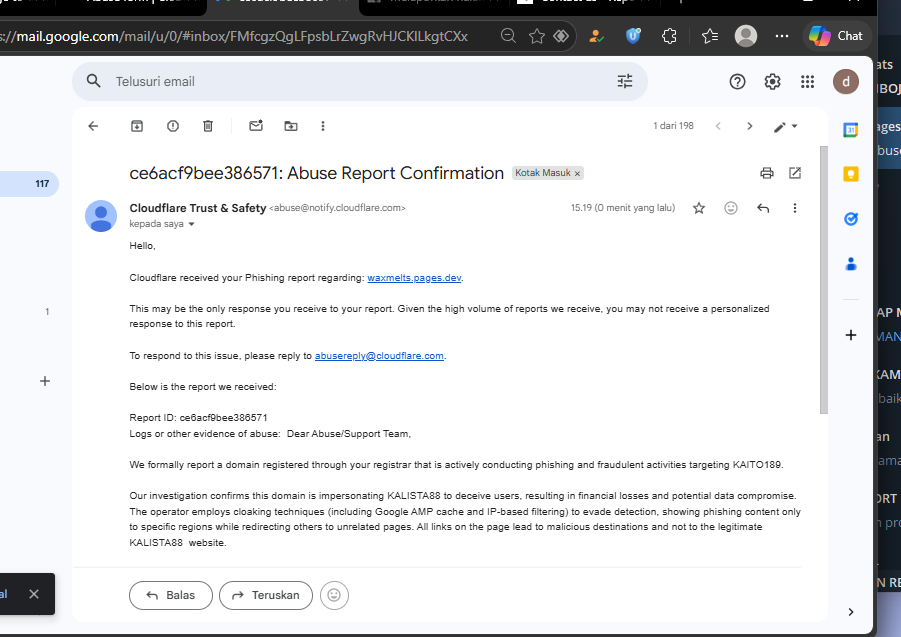This screenshot has width=901, height=637.
Task: Create new label with plus in left sidebar
Action: pos(45,381)
